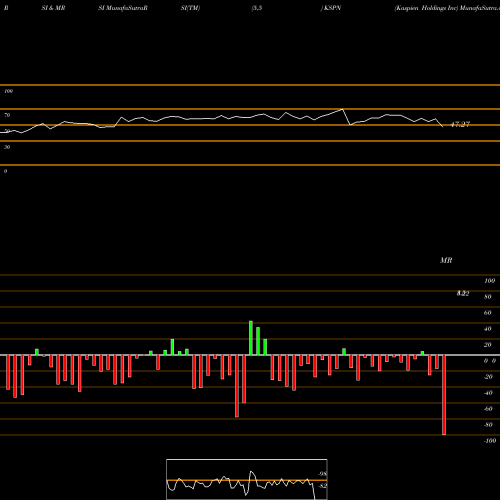Click the MR axis label -100
This screenshot has height=500, width=500.
(x=490, y=441)
